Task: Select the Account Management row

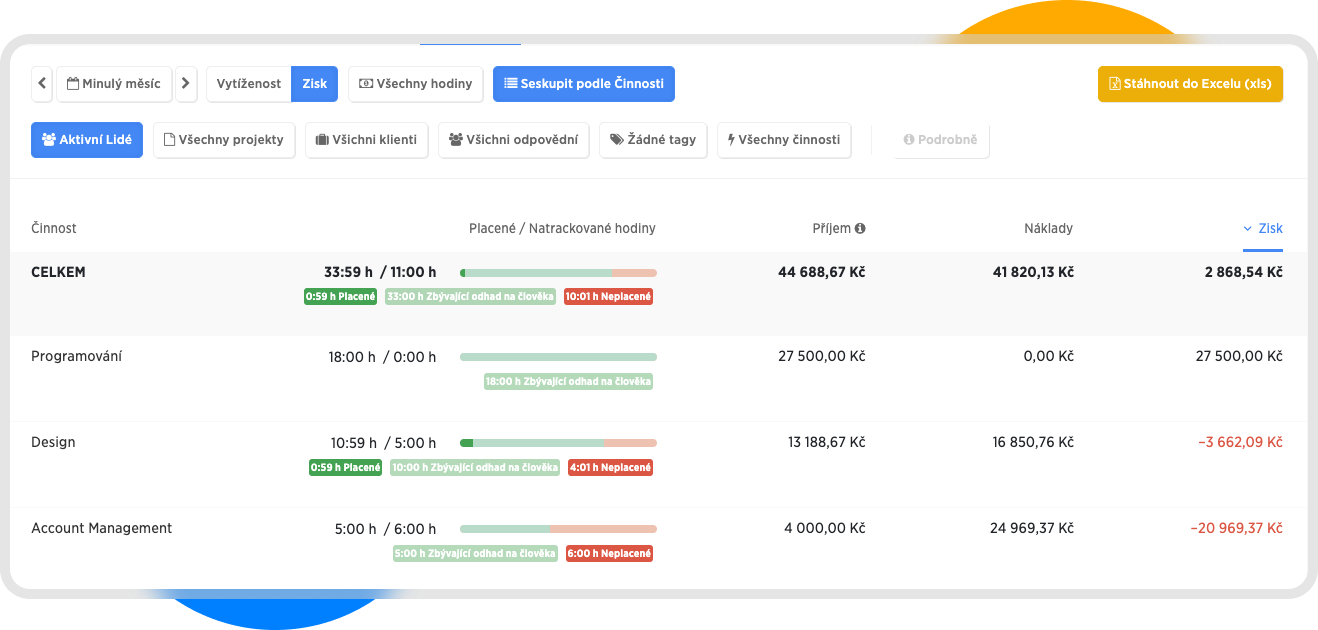Action: (x=102, y=528)
